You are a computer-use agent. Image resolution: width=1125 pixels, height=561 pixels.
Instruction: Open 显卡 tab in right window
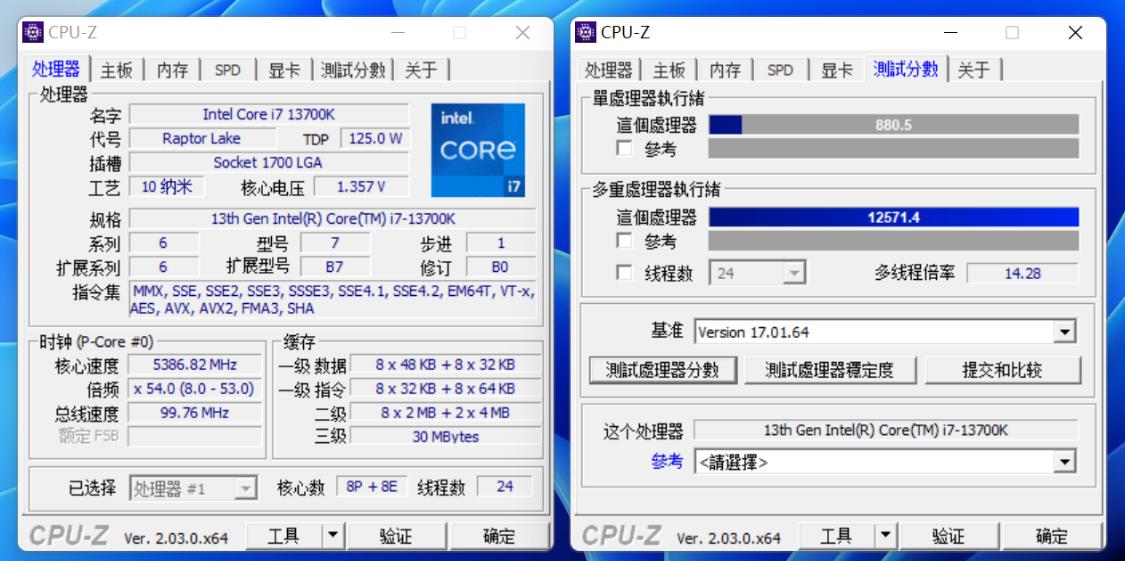click(837, 70)
